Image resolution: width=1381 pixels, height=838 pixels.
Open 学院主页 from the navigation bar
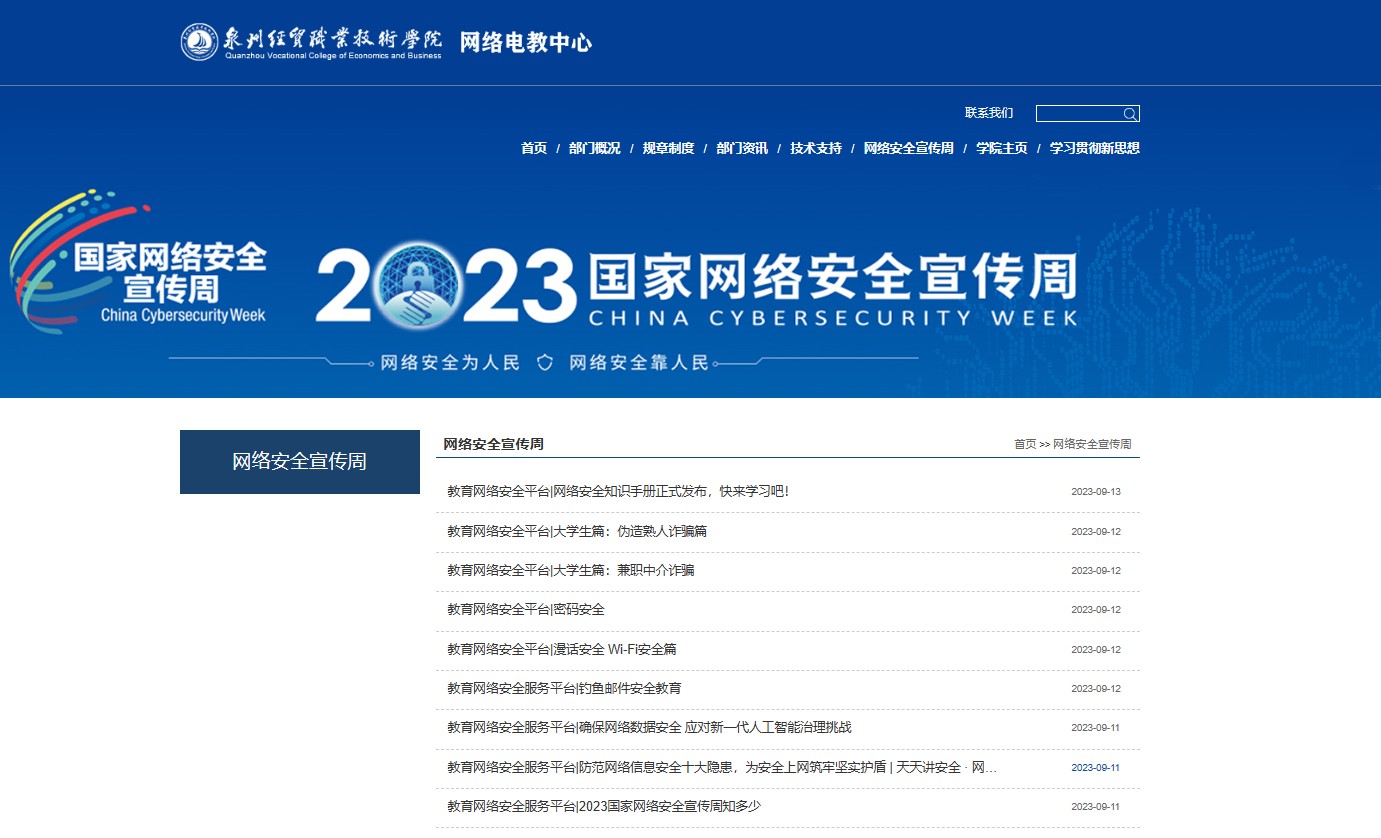(x=1001, y=148)
